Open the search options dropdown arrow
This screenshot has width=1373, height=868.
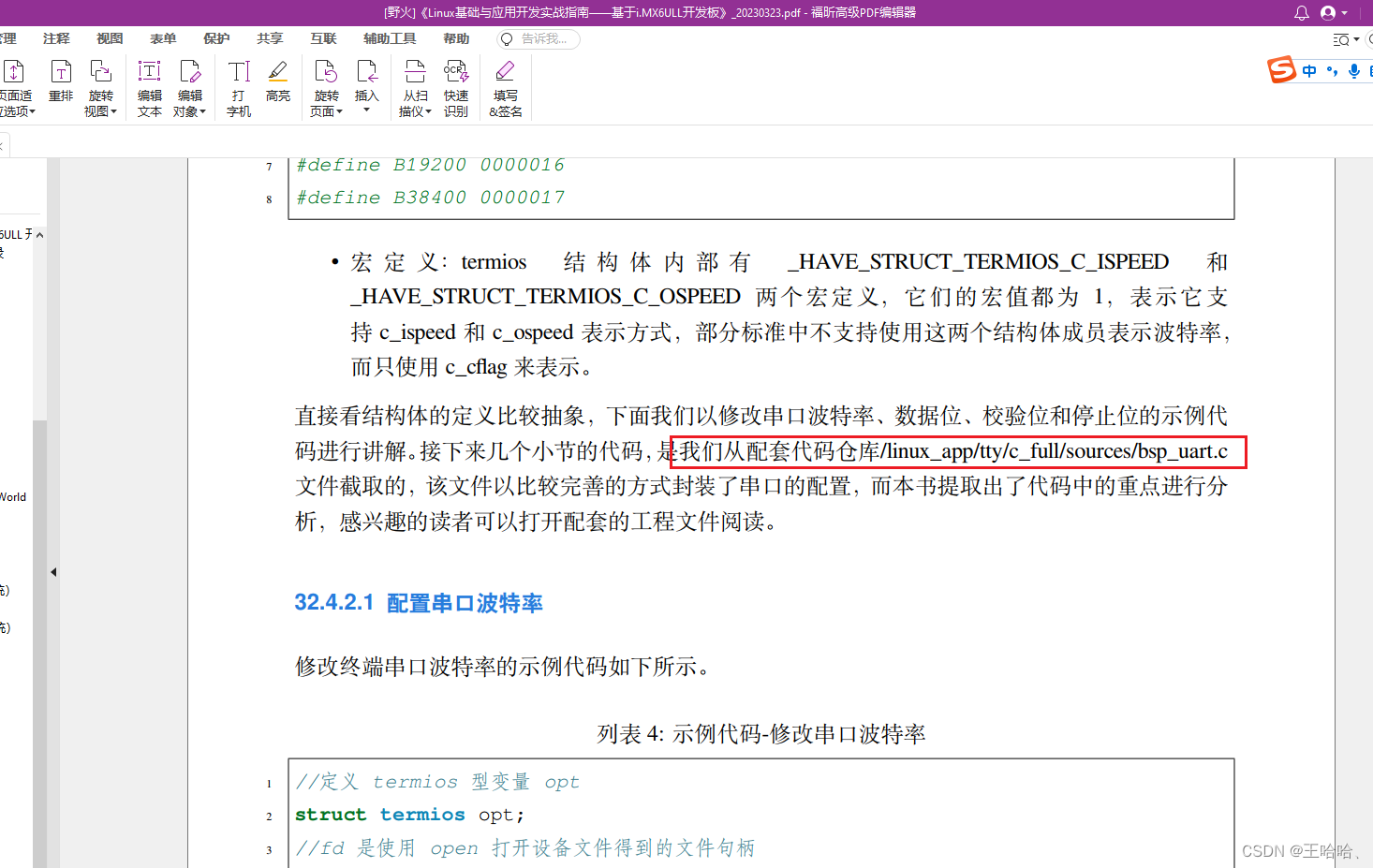coord(1356,39)
